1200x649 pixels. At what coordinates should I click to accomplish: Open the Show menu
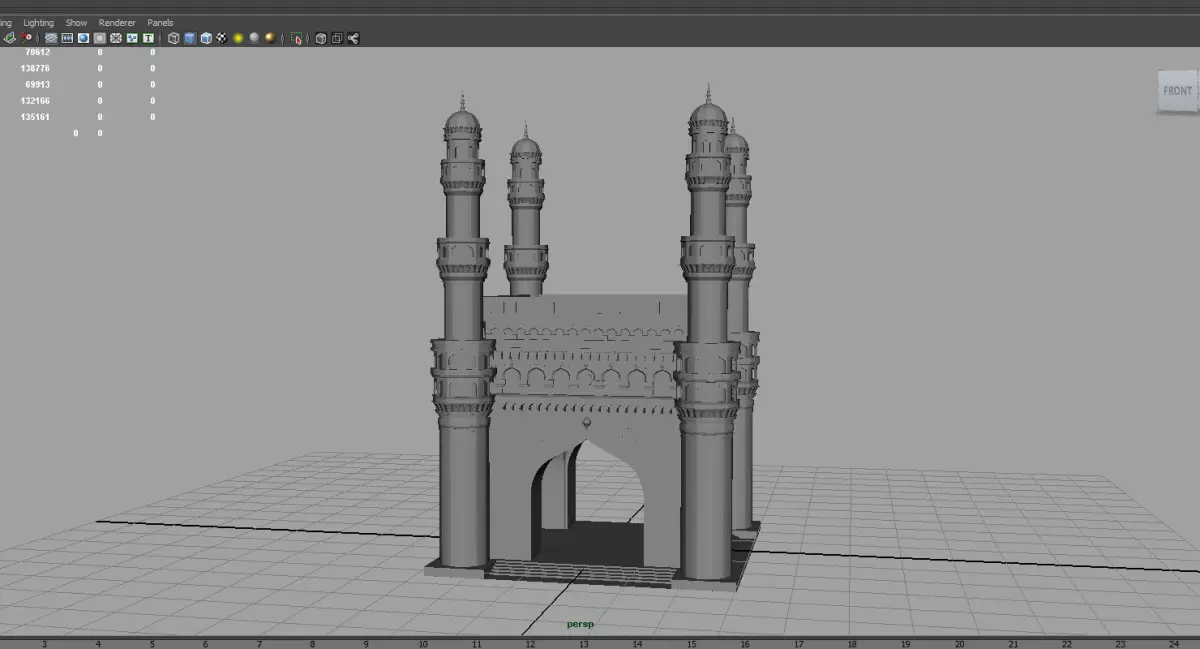click(x=76, y=22)
